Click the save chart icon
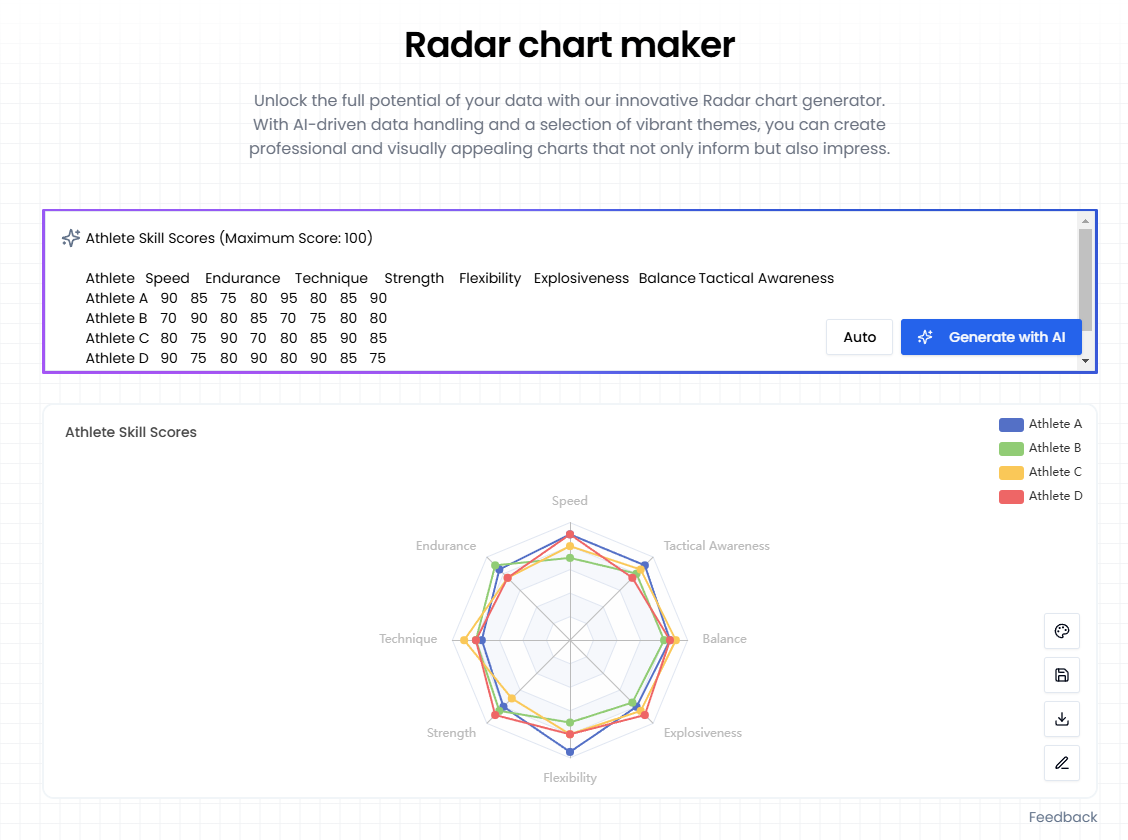The image size is (1128, 840). 1061,675
